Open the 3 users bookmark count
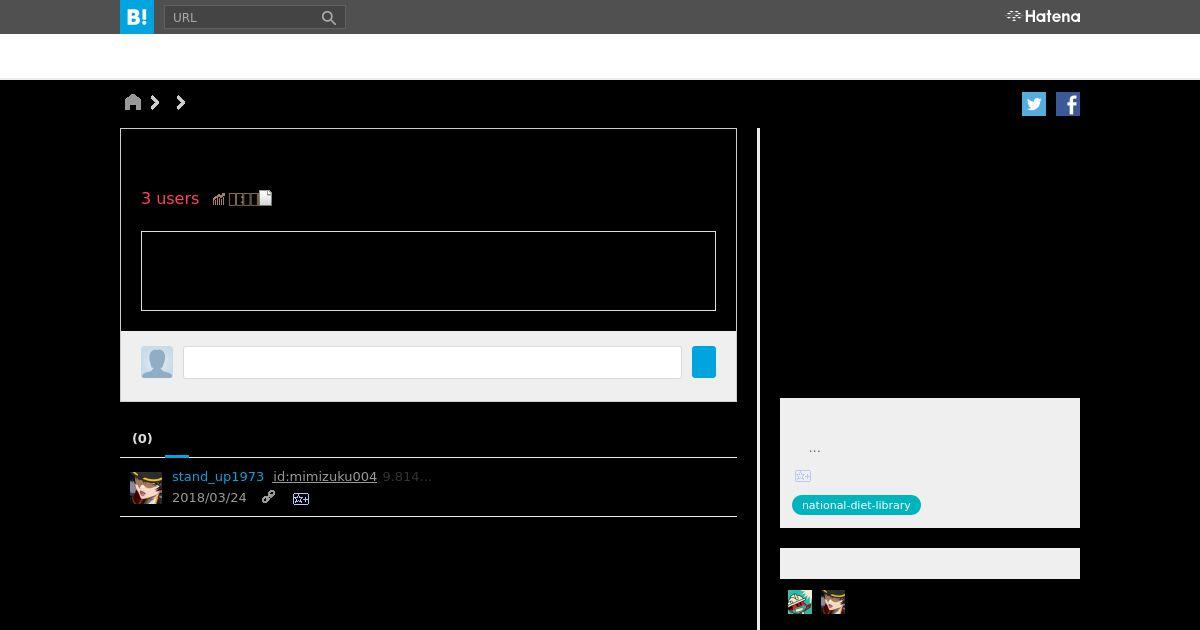The width and height of the screenshot is (1200, 630). pos(170,198)
